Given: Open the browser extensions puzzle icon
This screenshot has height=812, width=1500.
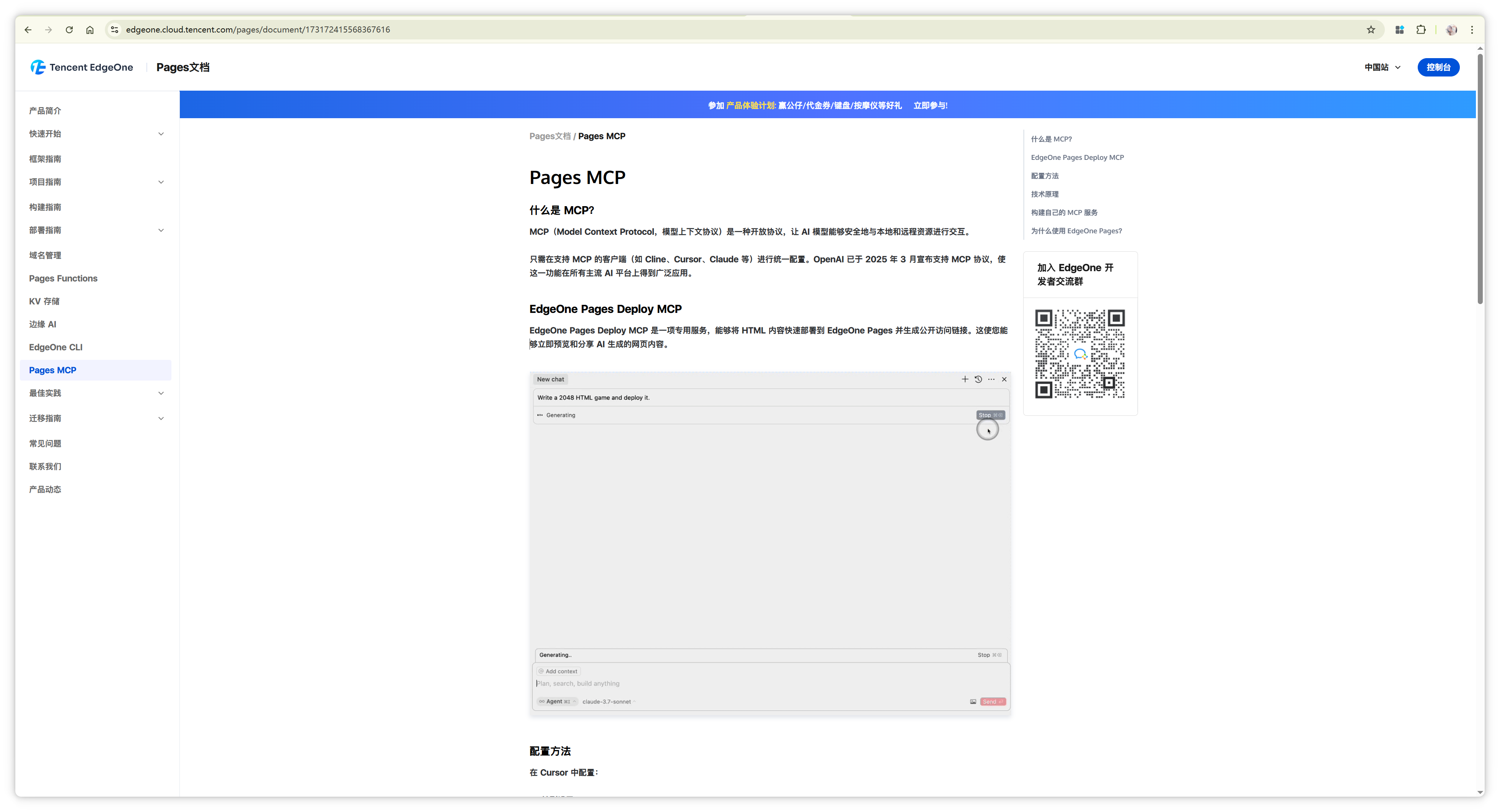Looking at the screenshot, I should [x=1421, y=30].
